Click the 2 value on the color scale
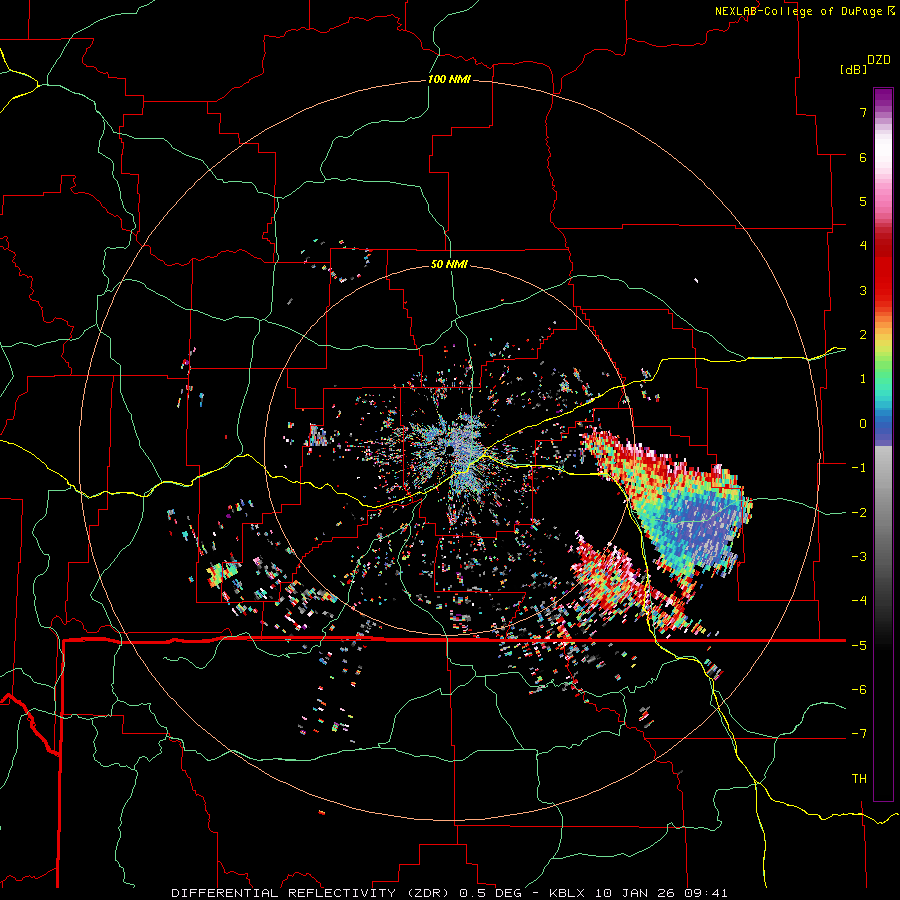 pos(863,335)
